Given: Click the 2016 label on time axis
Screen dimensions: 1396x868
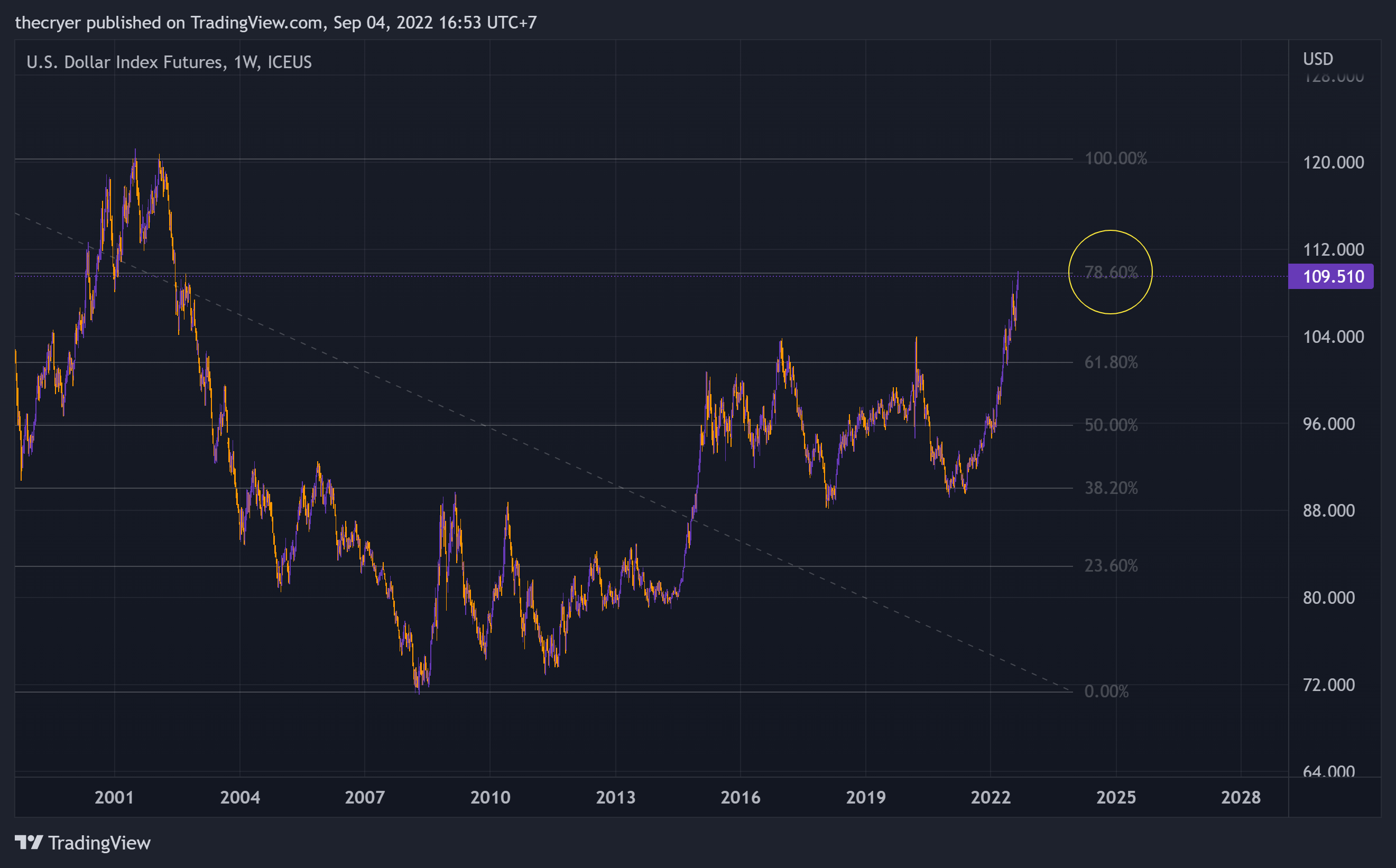Looking at the screenshot, I should pos(740,797).
